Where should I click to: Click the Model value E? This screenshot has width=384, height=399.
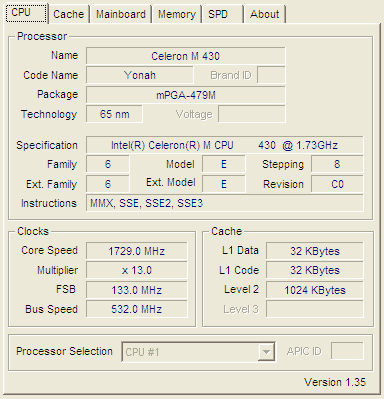pyautogui.click(x=224, y=164)
